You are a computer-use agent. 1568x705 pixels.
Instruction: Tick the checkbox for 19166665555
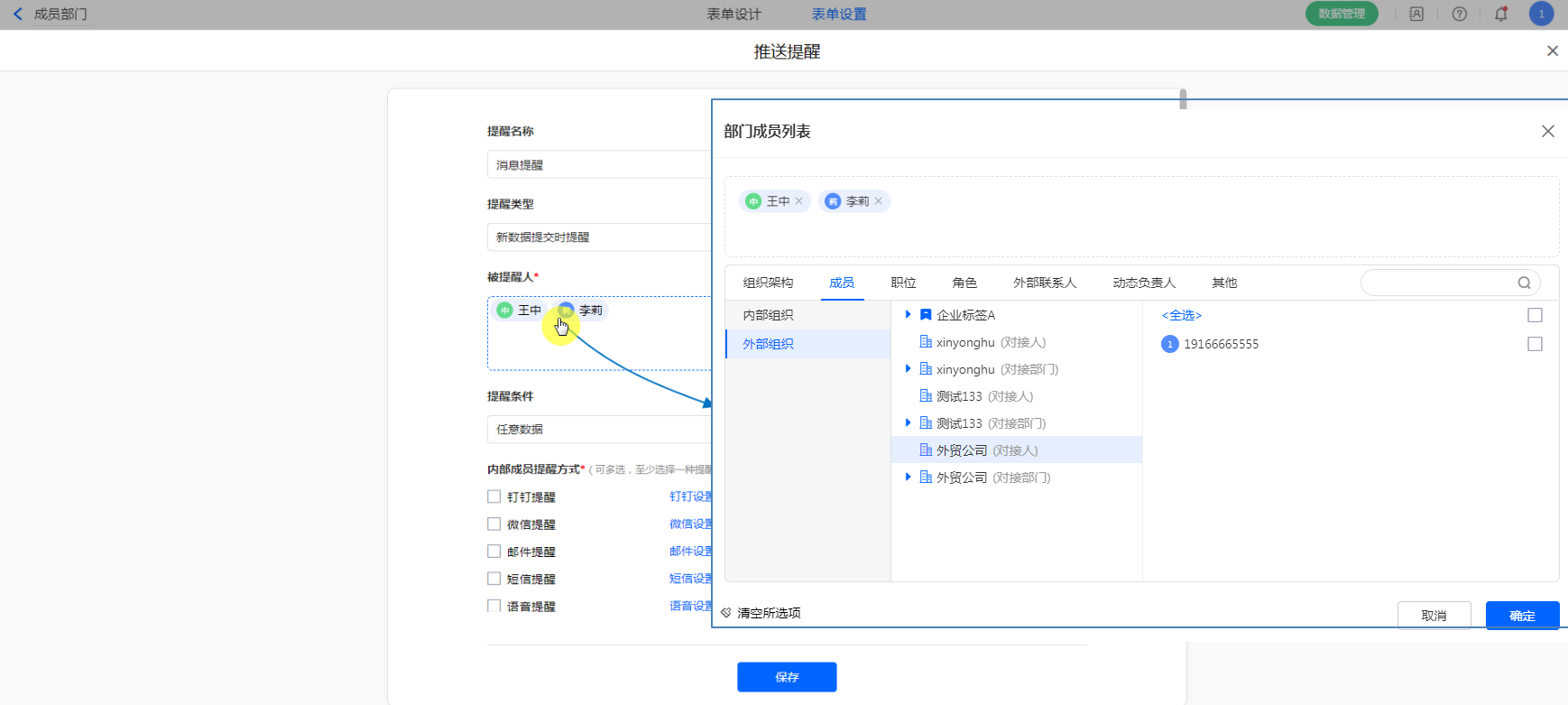coord(1535,344)
